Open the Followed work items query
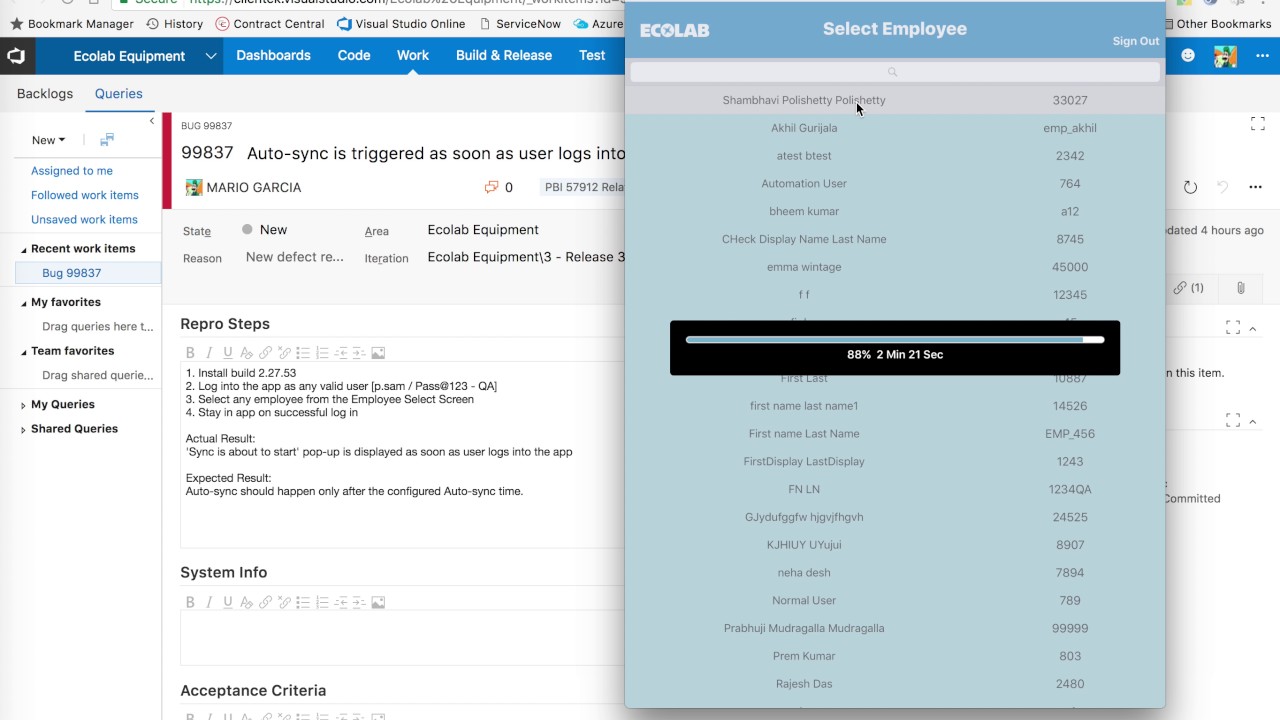 85,195
